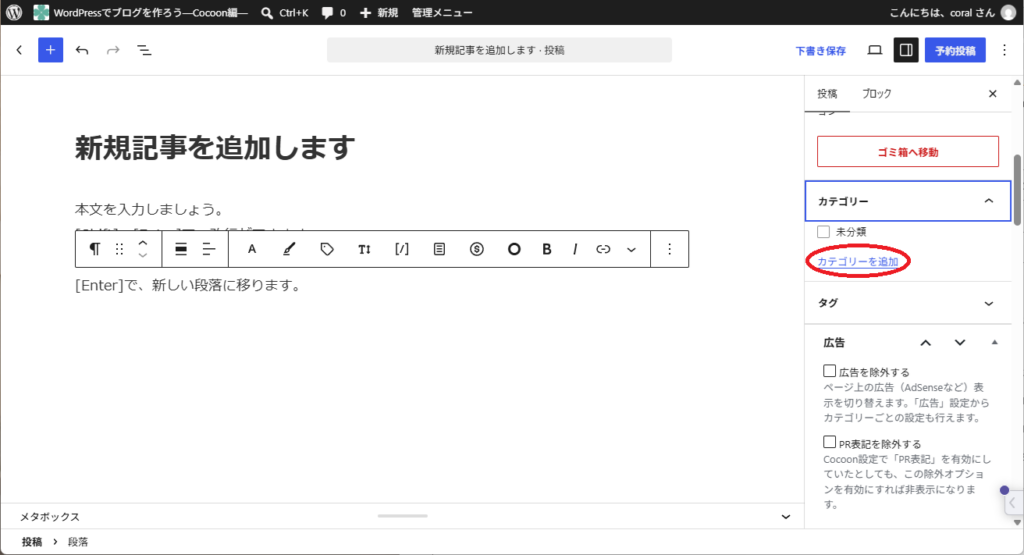Toggle bold formatting

tap(547, 249)
